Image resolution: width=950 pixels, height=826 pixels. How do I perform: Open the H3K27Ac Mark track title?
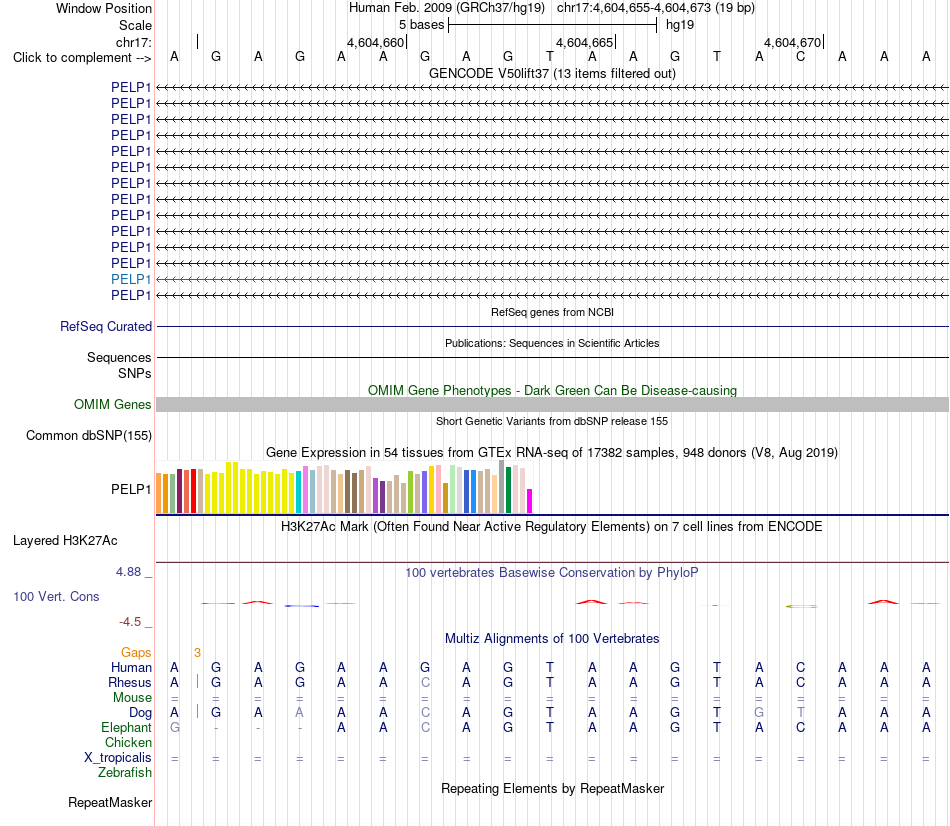pos(552,527)
